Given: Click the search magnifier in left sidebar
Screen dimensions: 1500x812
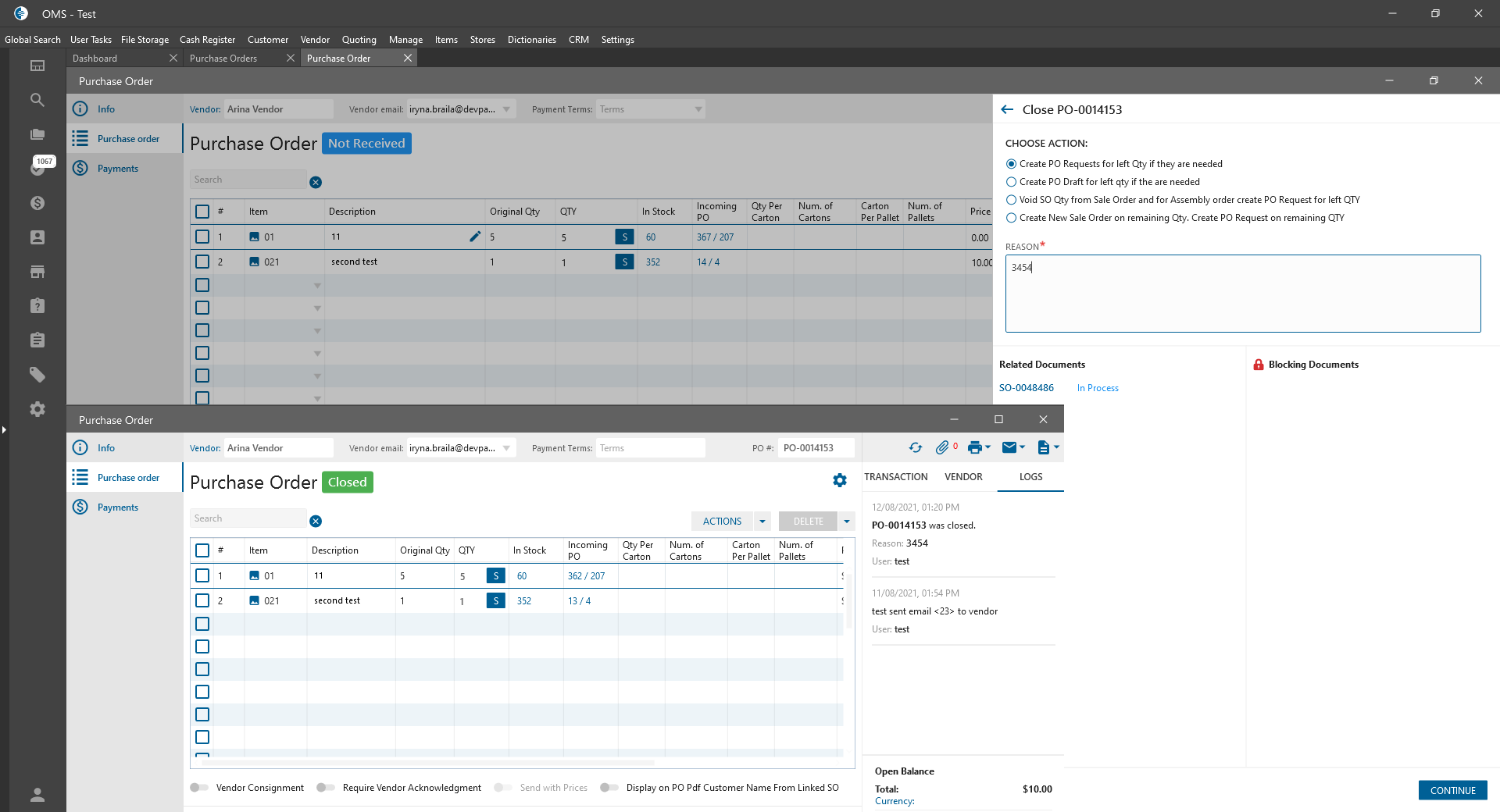Looking at the screenshot, I should click(x=37, y=100).
